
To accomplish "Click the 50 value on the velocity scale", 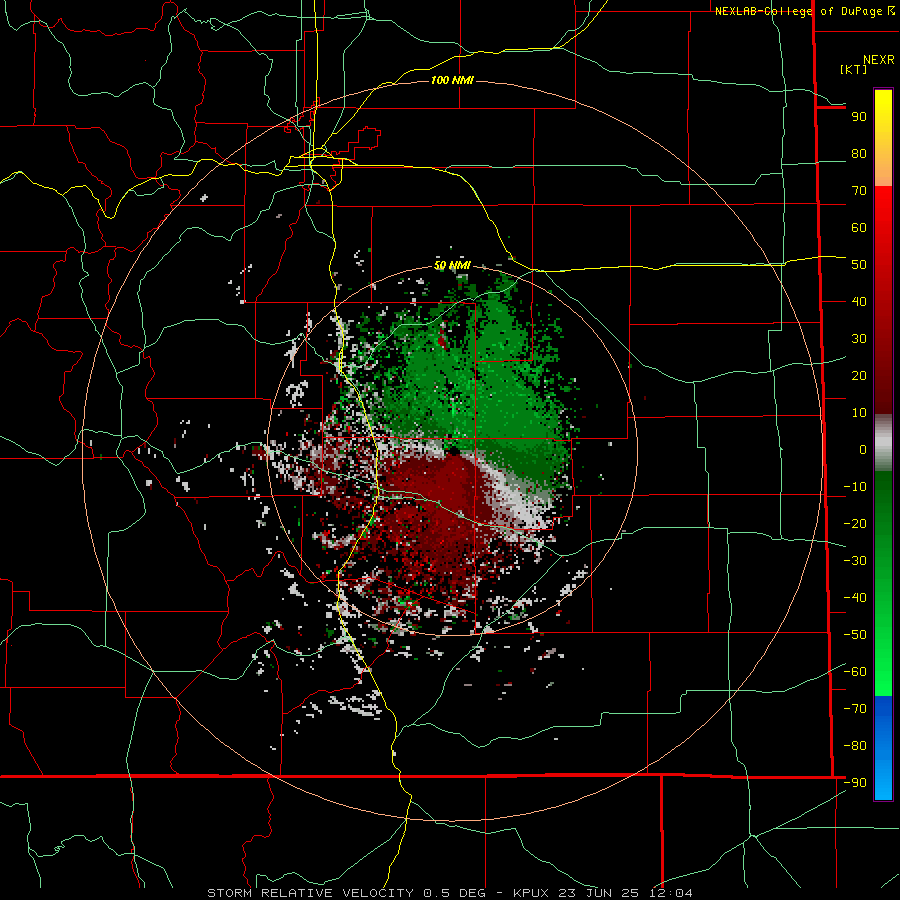I will 859,265.
